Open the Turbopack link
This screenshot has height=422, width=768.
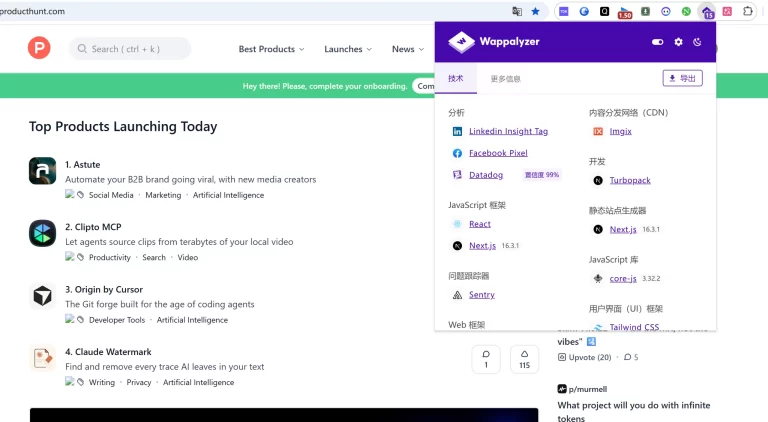tap(630, 180)
